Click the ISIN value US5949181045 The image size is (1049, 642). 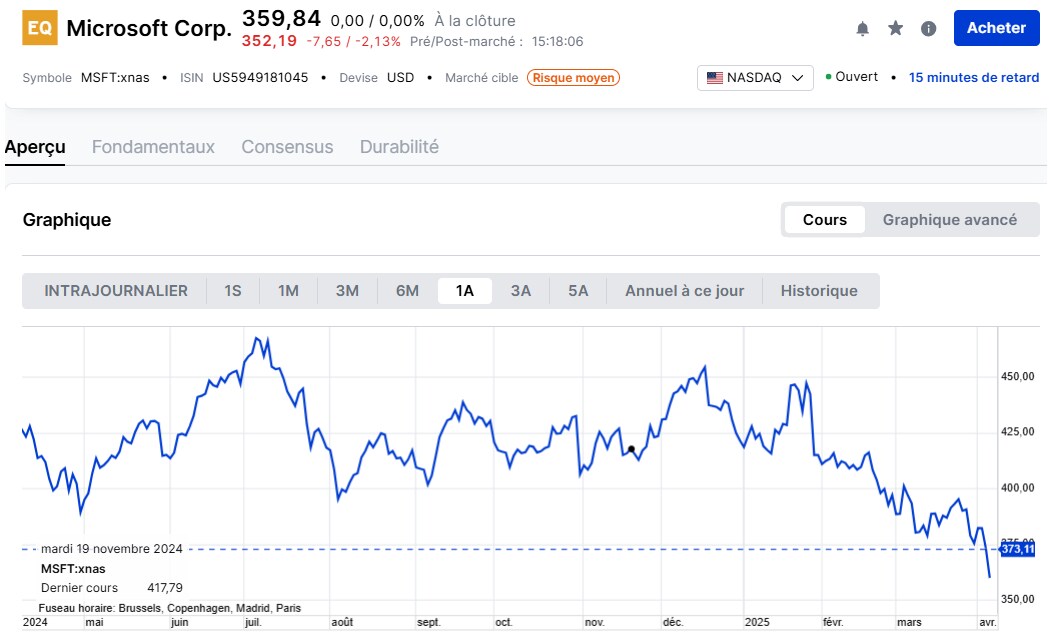[260, 78]
